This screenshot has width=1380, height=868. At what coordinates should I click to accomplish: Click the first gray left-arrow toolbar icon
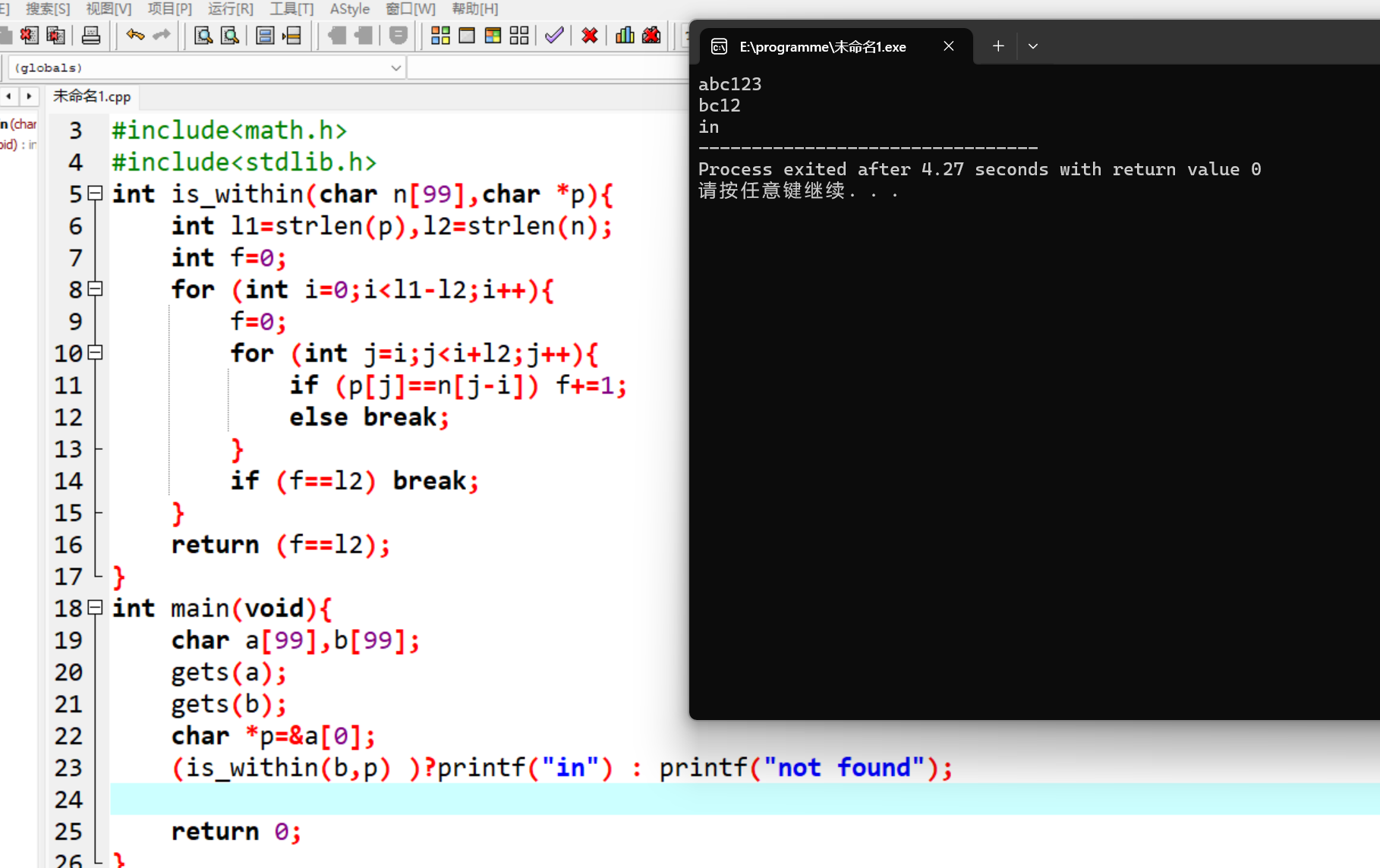point(337,35)
